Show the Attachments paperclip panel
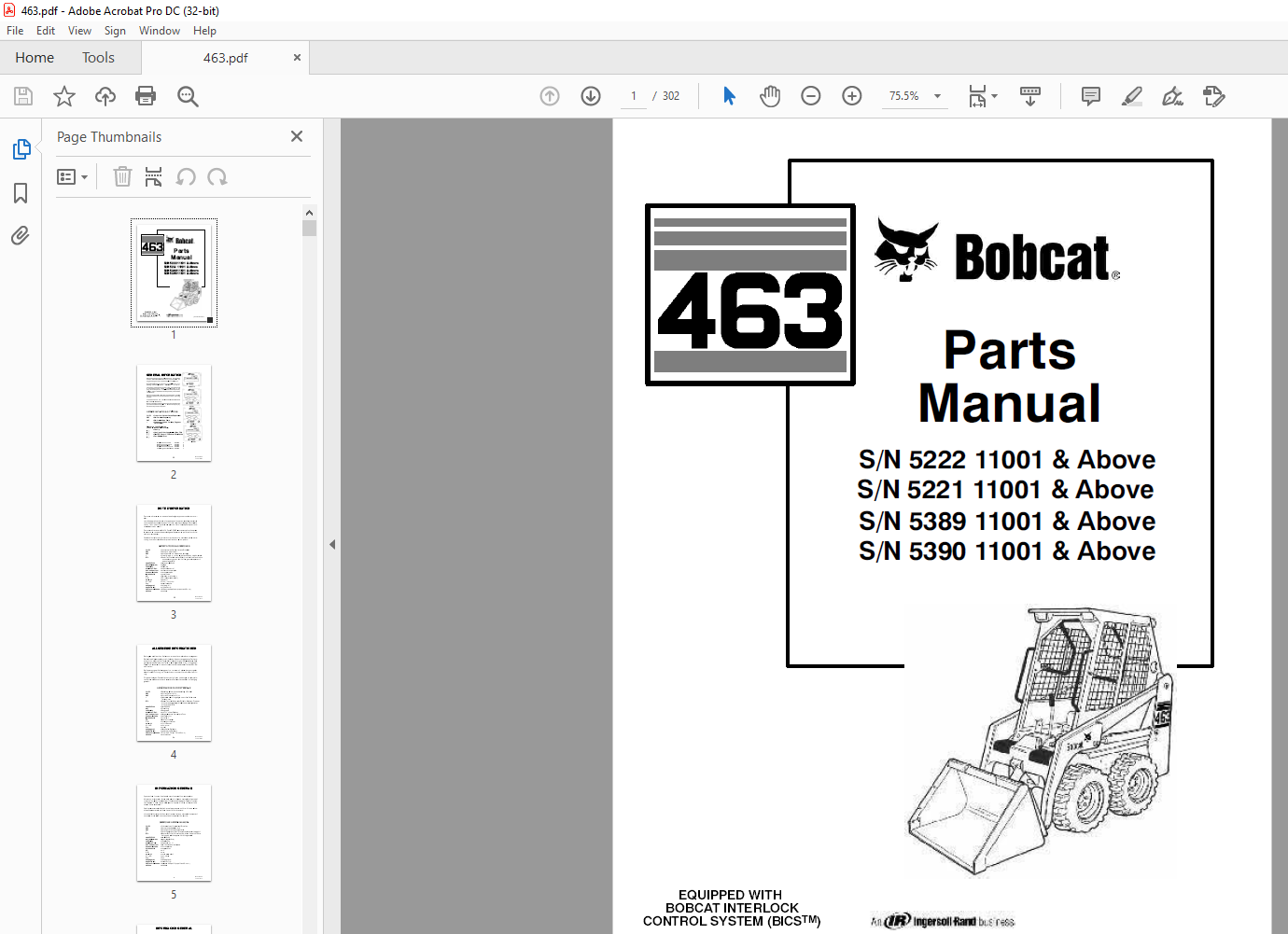Image resolution: width=1288 pixels, height=934 pixels. pyautogui.click(x=21, y=235)
